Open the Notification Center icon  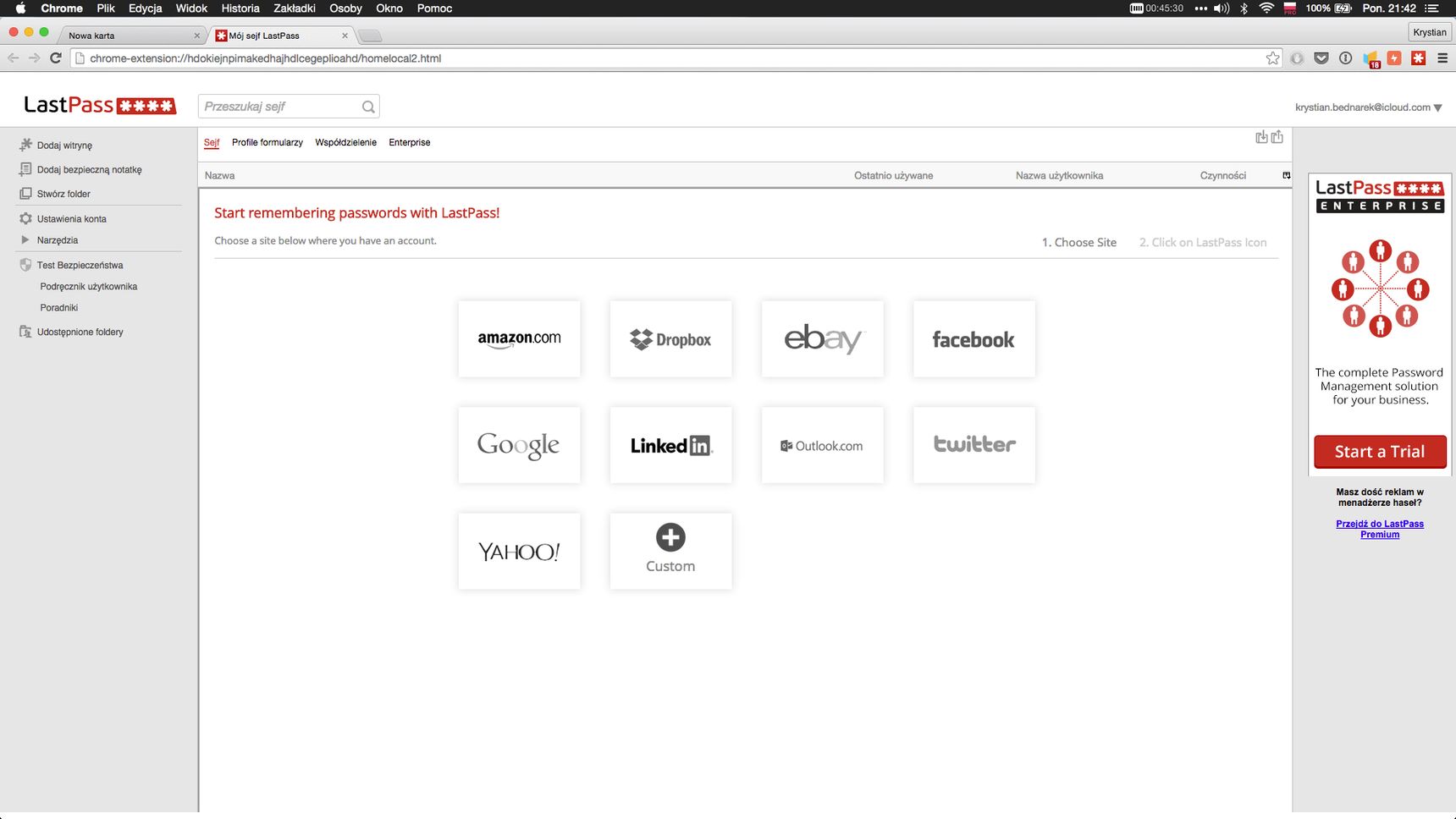pos(1431,8)
